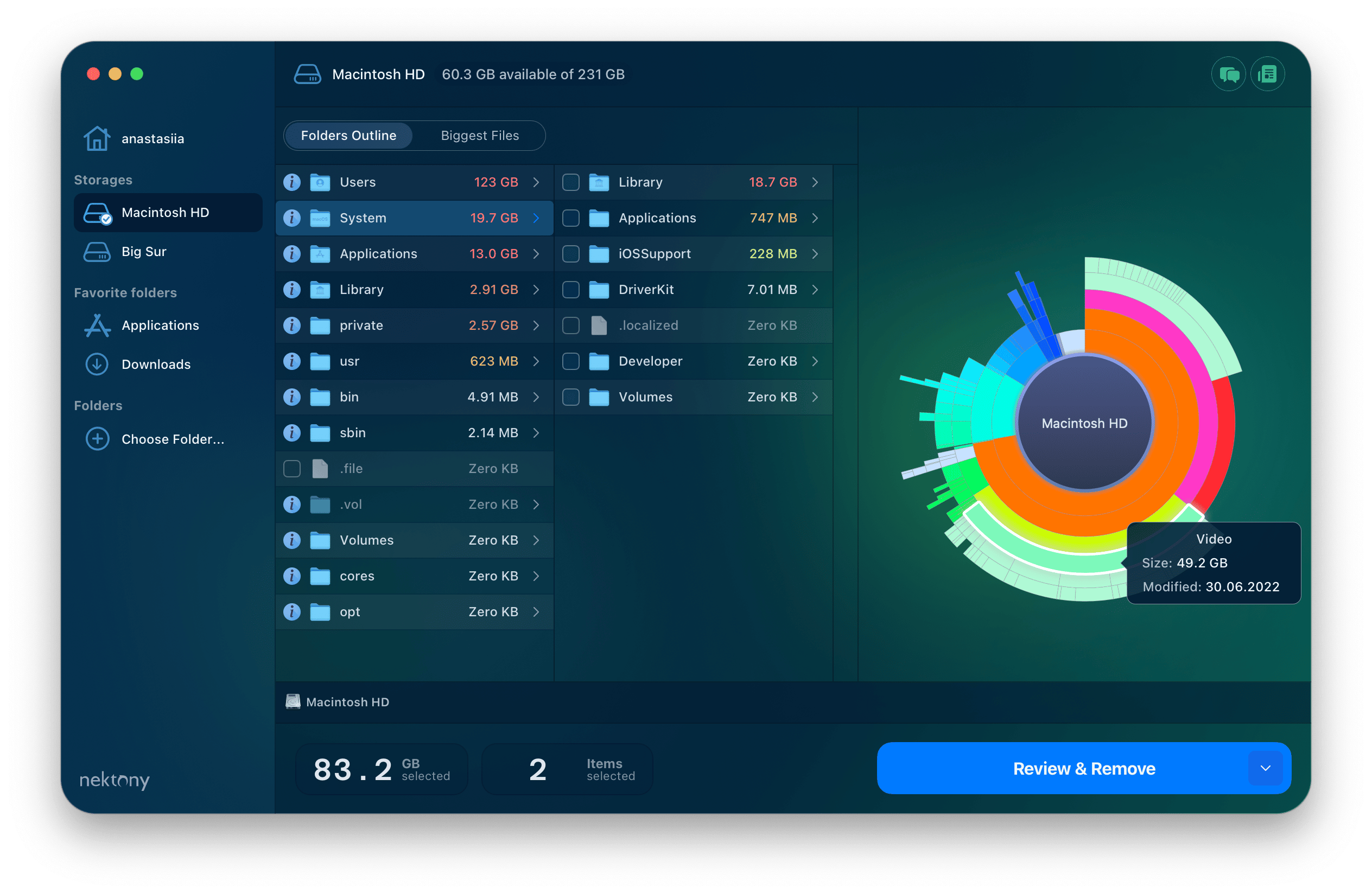The height and width of the screenshot is (894, 1372).
Task: Expand Applications 13.0 GB chevron
Action: click(x=536, y=253)
